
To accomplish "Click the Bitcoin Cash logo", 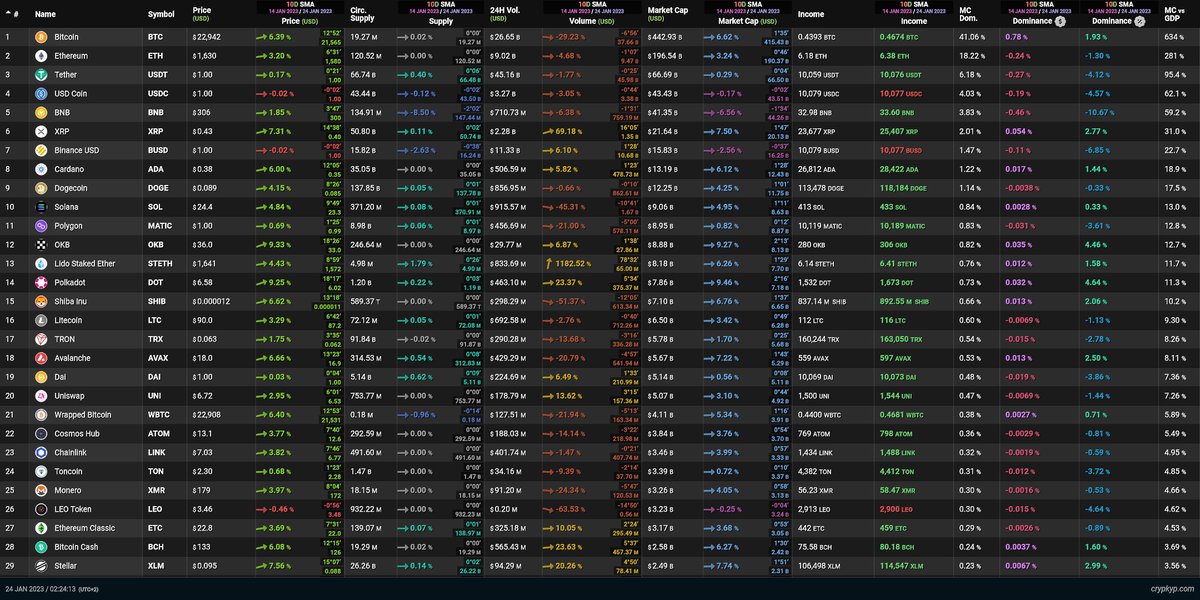I will click(42, 547).
